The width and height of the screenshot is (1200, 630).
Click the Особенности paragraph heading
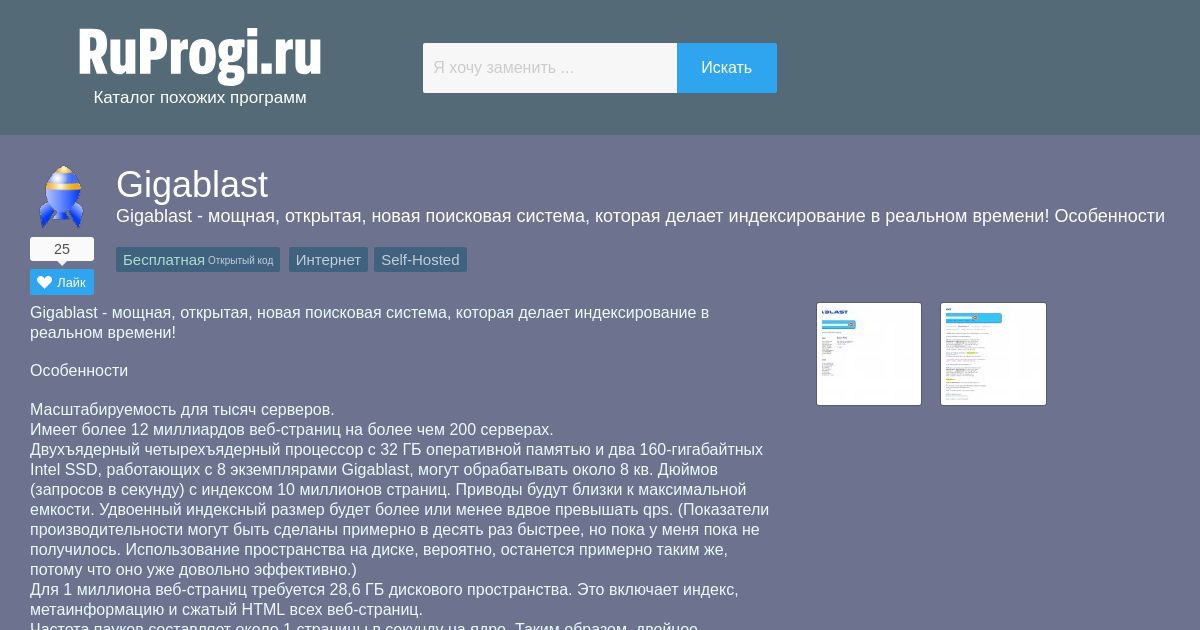tap(79, 370)
